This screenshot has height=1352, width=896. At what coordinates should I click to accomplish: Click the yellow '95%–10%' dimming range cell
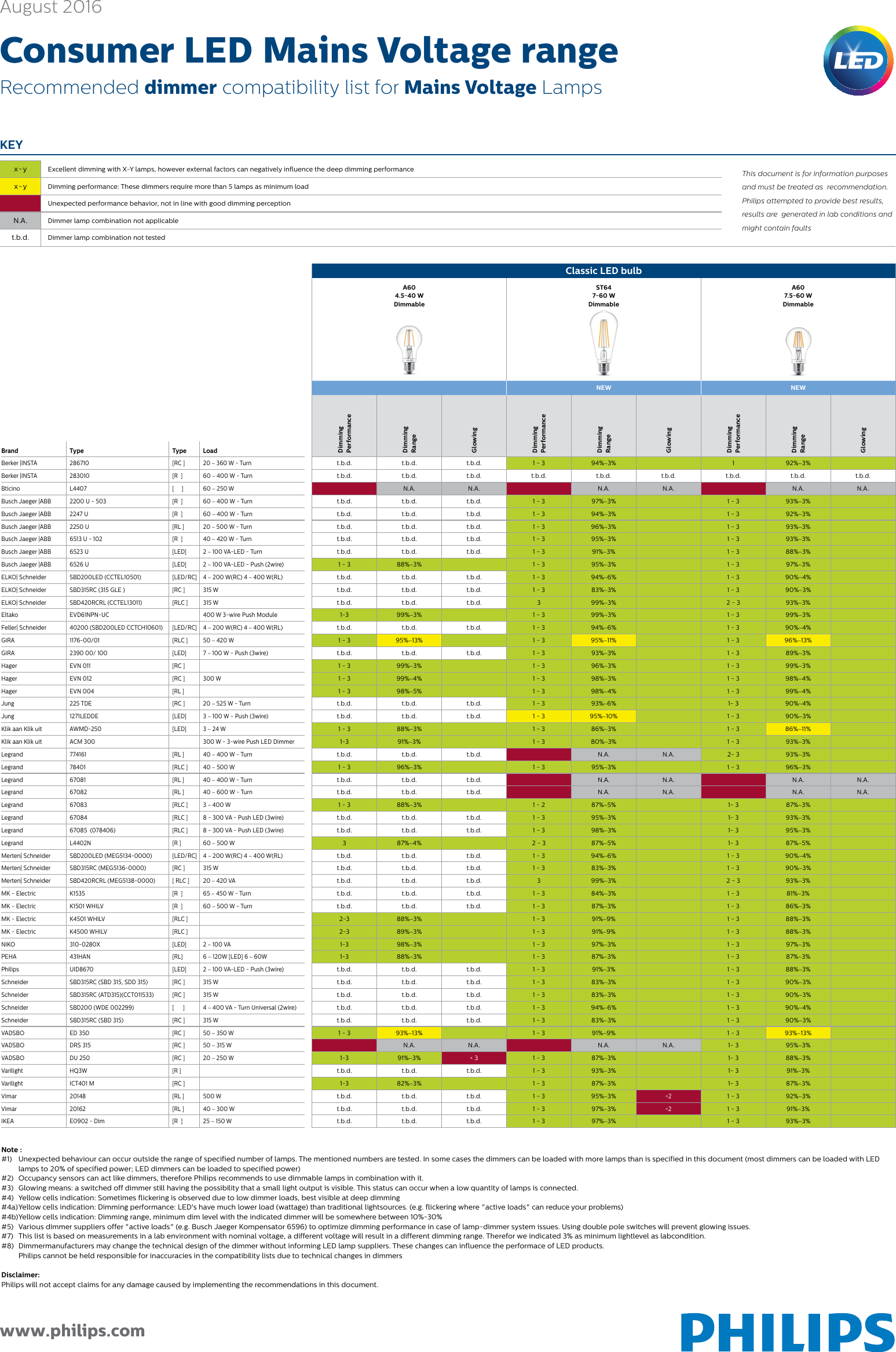point(604,716)
